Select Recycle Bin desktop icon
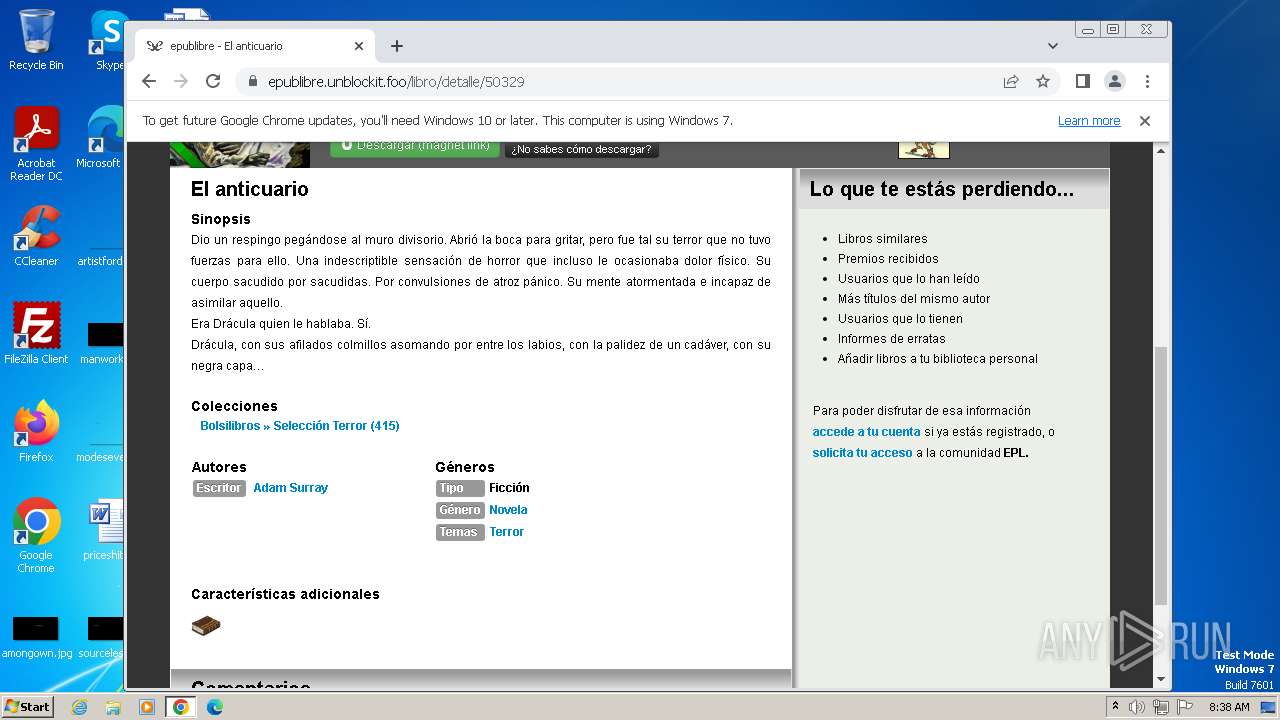Viewport: 1280px width, 720px height. click(x=36, y=40)
